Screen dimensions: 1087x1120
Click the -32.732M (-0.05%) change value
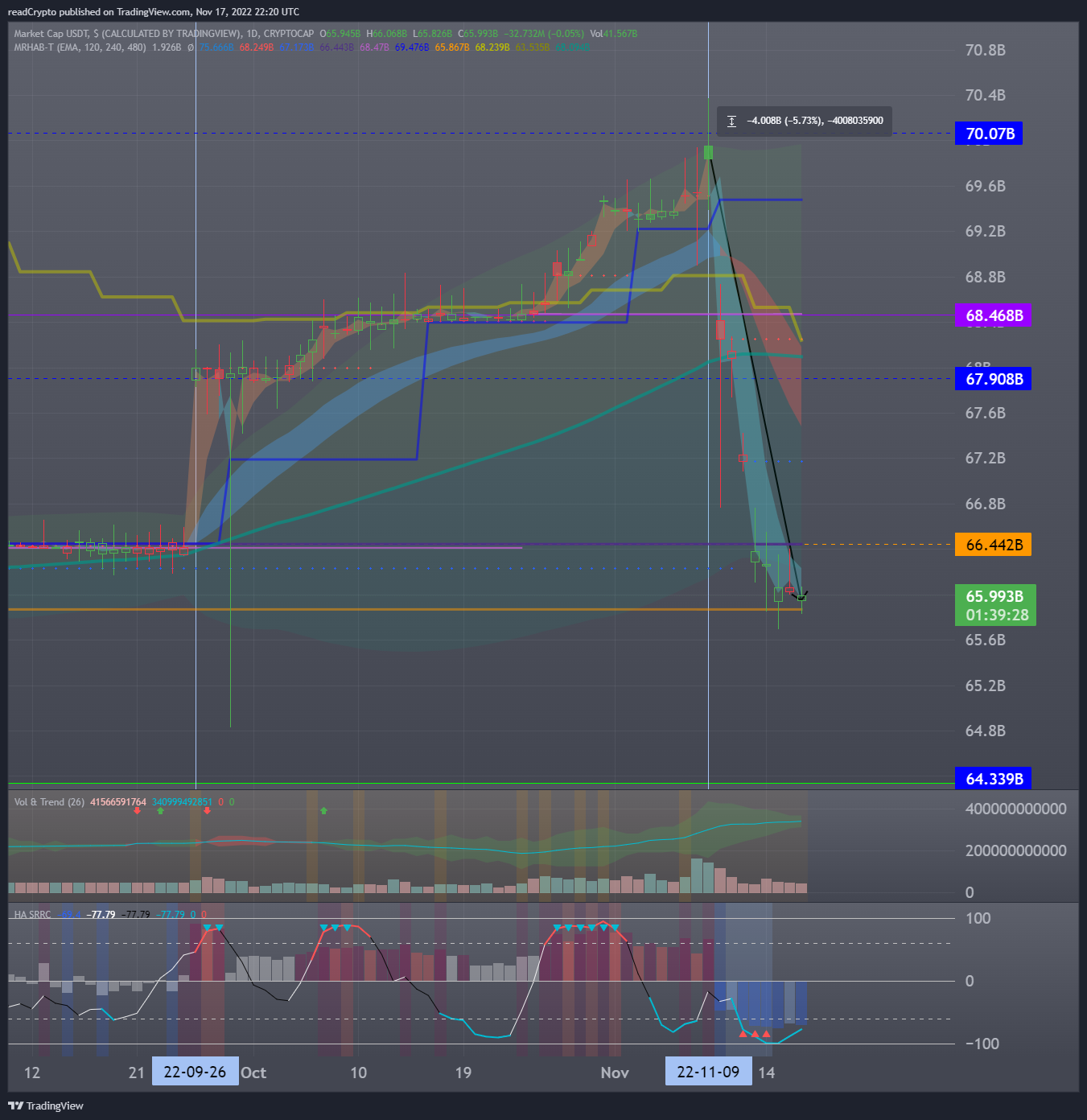(545, 34)
